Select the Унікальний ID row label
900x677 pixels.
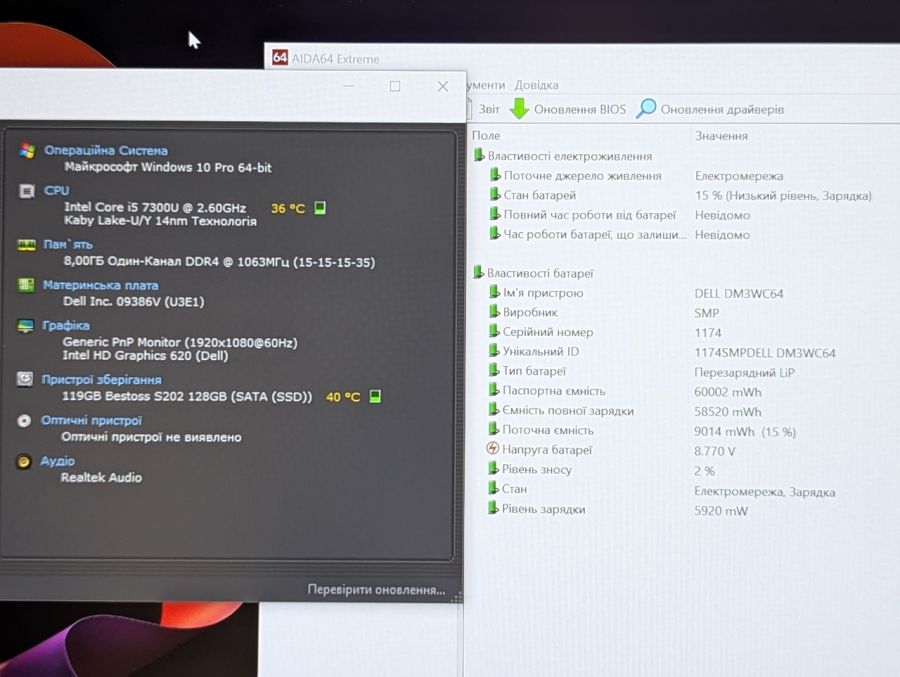(x=541, y=351)
